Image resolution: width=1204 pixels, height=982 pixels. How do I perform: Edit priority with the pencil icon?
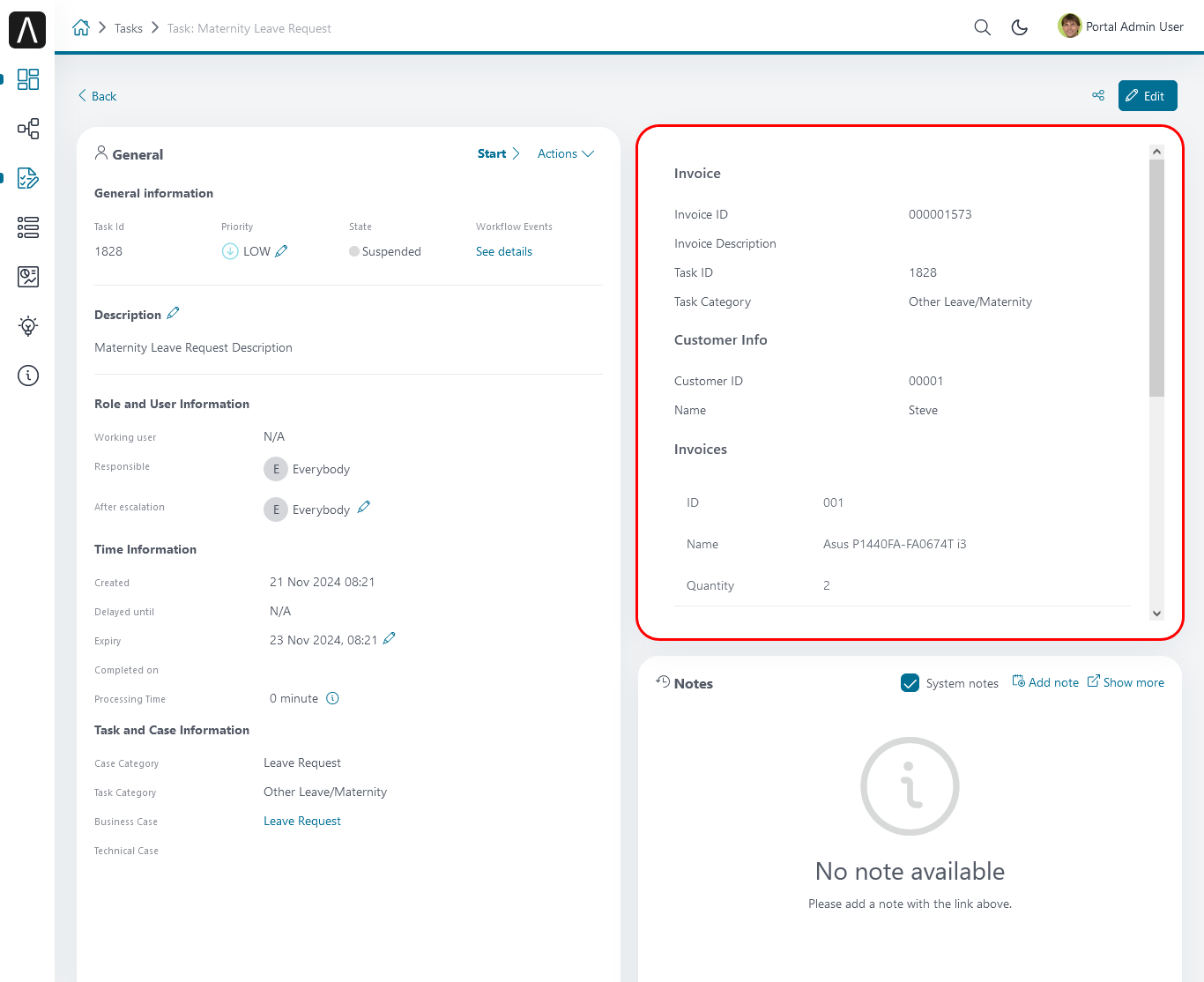(282, 251)
